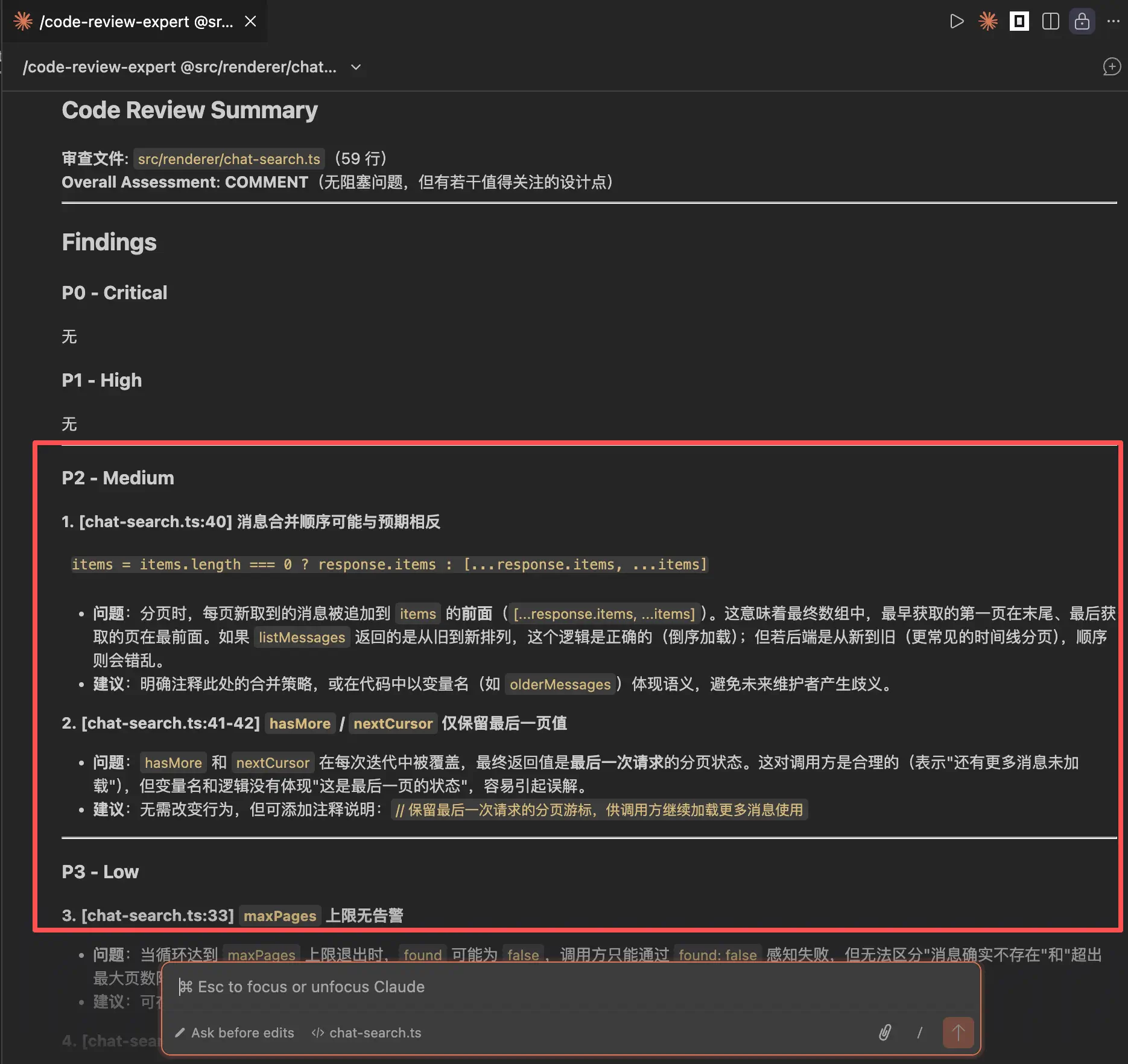Open slash commands with the / icon
The image size is (1128, 1064).
tap(919, 1033)
